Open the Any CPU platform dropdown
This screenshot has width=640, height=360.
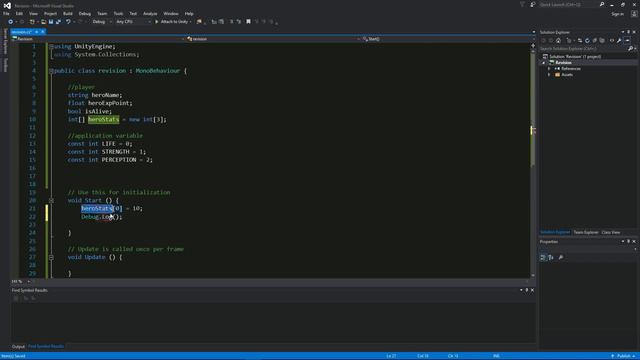click(x=150, y=22)
